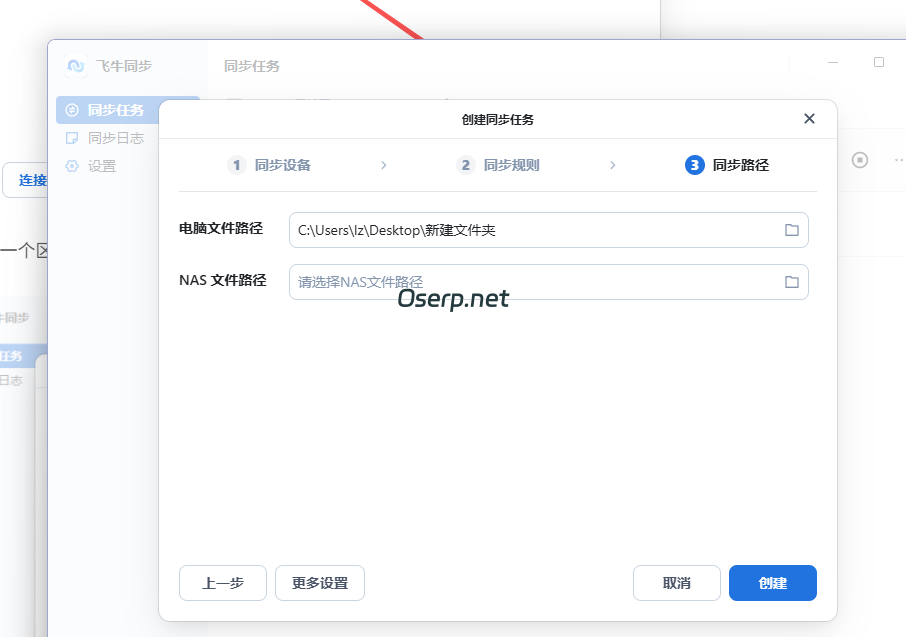Open the 设置 gear icon in the sidebar
Viewport: 906px width, 637px height.
pos(70,166)
